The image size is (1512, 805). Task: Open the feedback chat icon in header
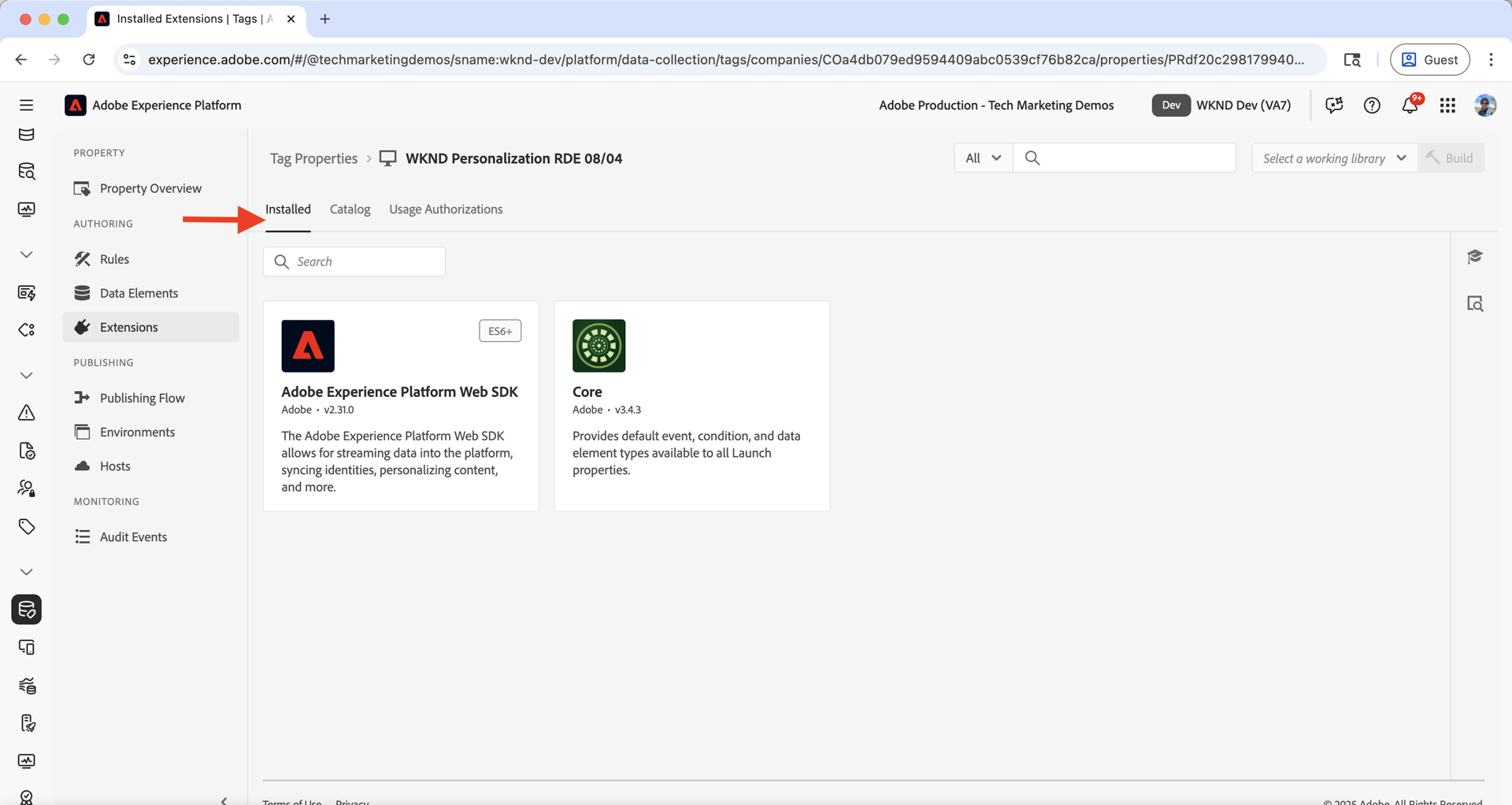[1334, 105]
